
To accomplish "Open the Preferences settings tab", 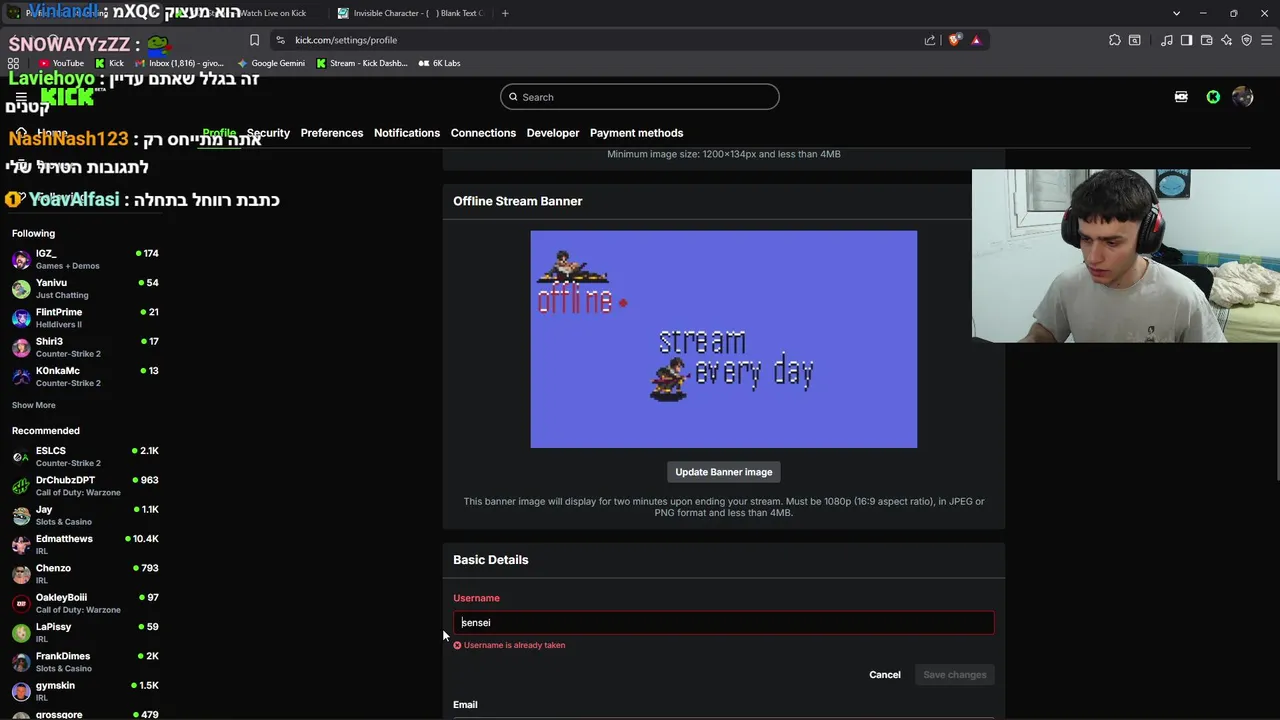I will [332, 133].
